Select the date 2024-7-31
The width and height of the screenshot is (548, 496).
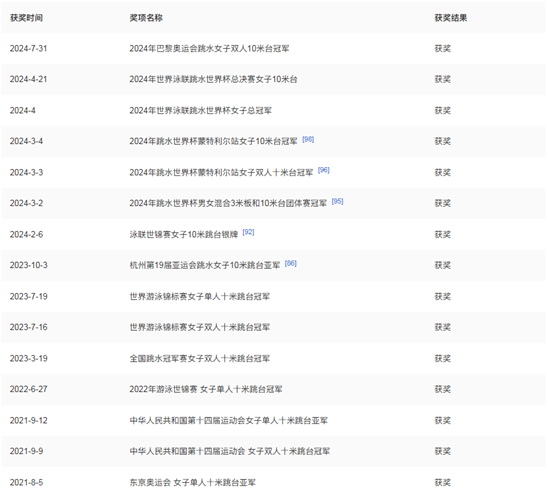click(x=28, y=49)
